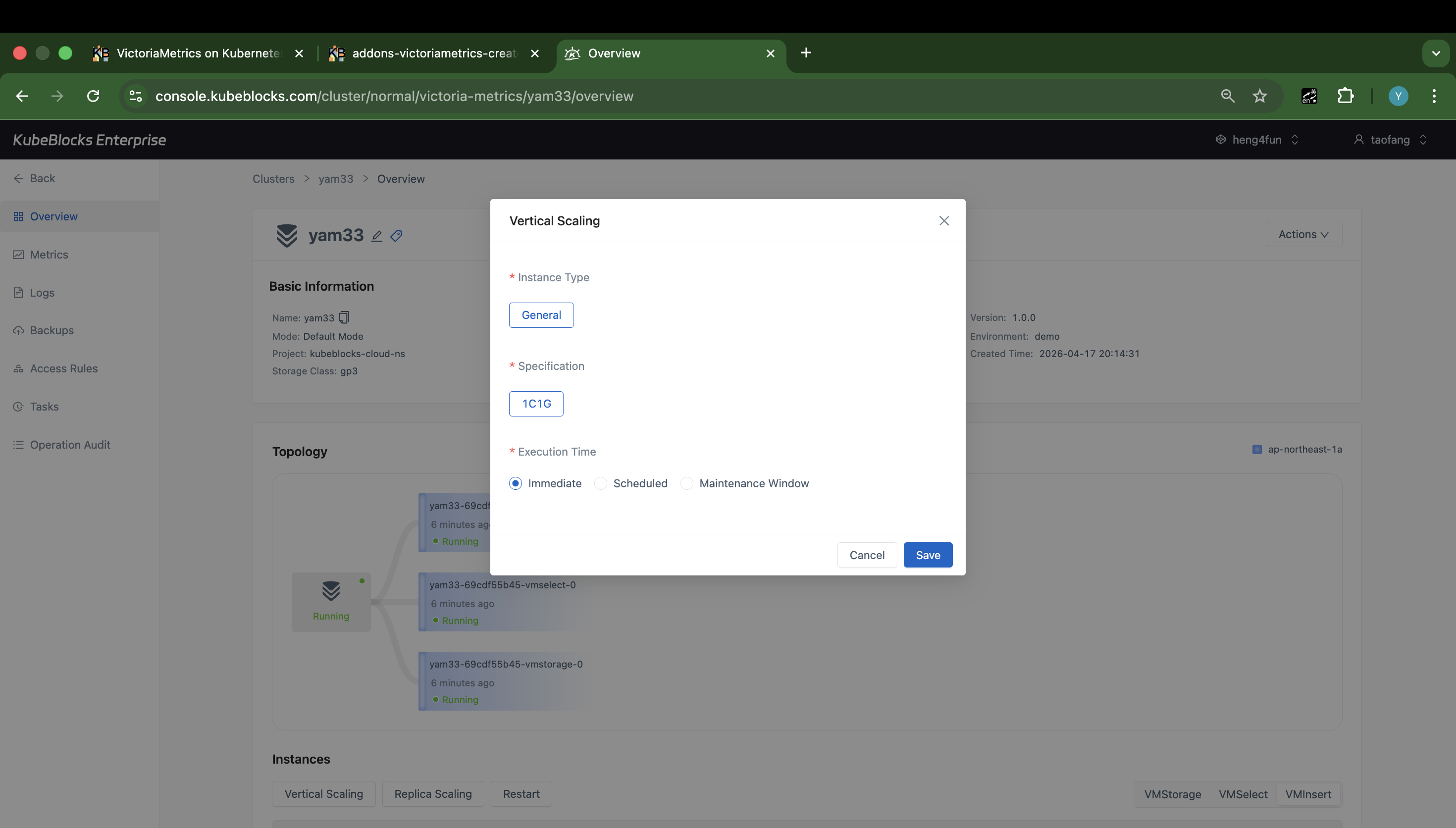This screenshot has width=1456, height=828.
Task: Click the Operation Audit list icon
Action: coord(18,445)
